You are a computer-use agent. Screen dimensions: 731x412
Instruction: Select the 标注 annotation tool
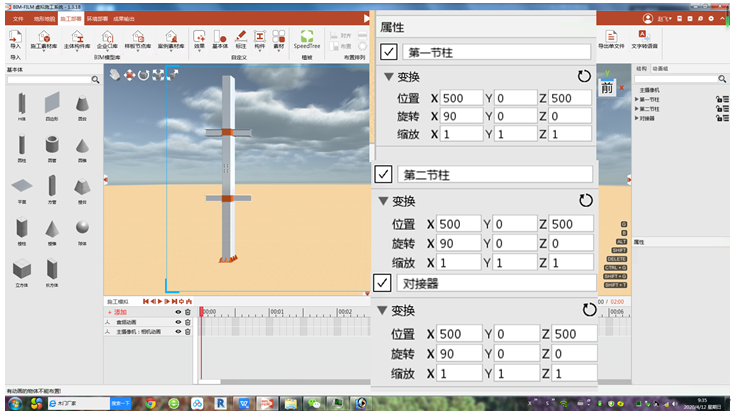[241, 40]
